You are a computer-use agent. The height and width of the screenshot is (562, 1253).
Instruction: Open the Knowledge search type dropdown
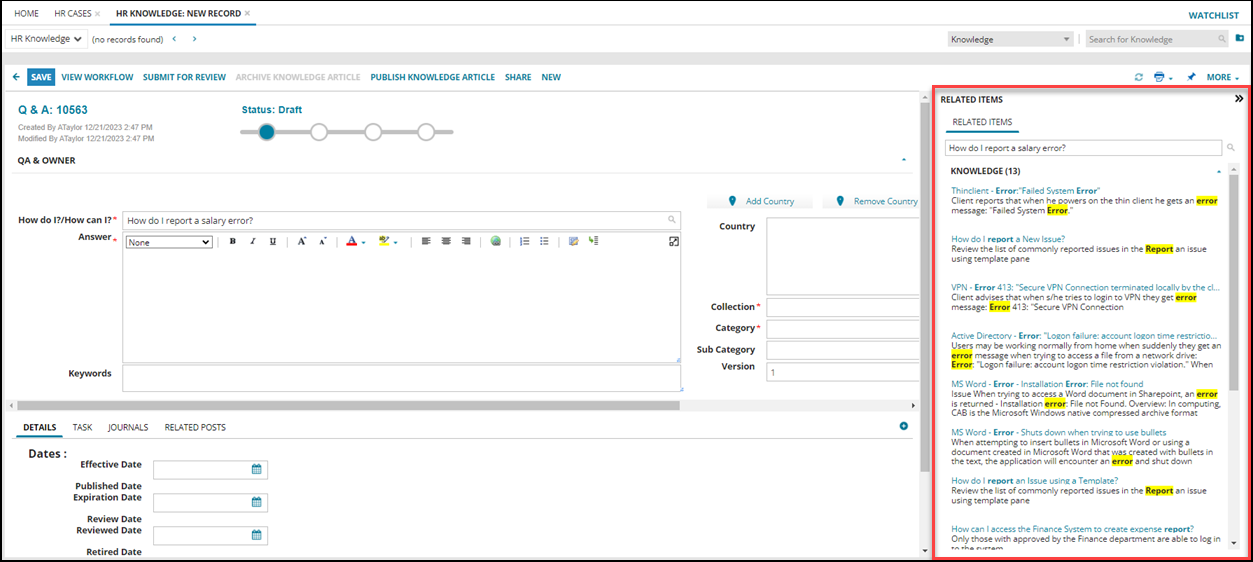click(x=1011, y=39)
